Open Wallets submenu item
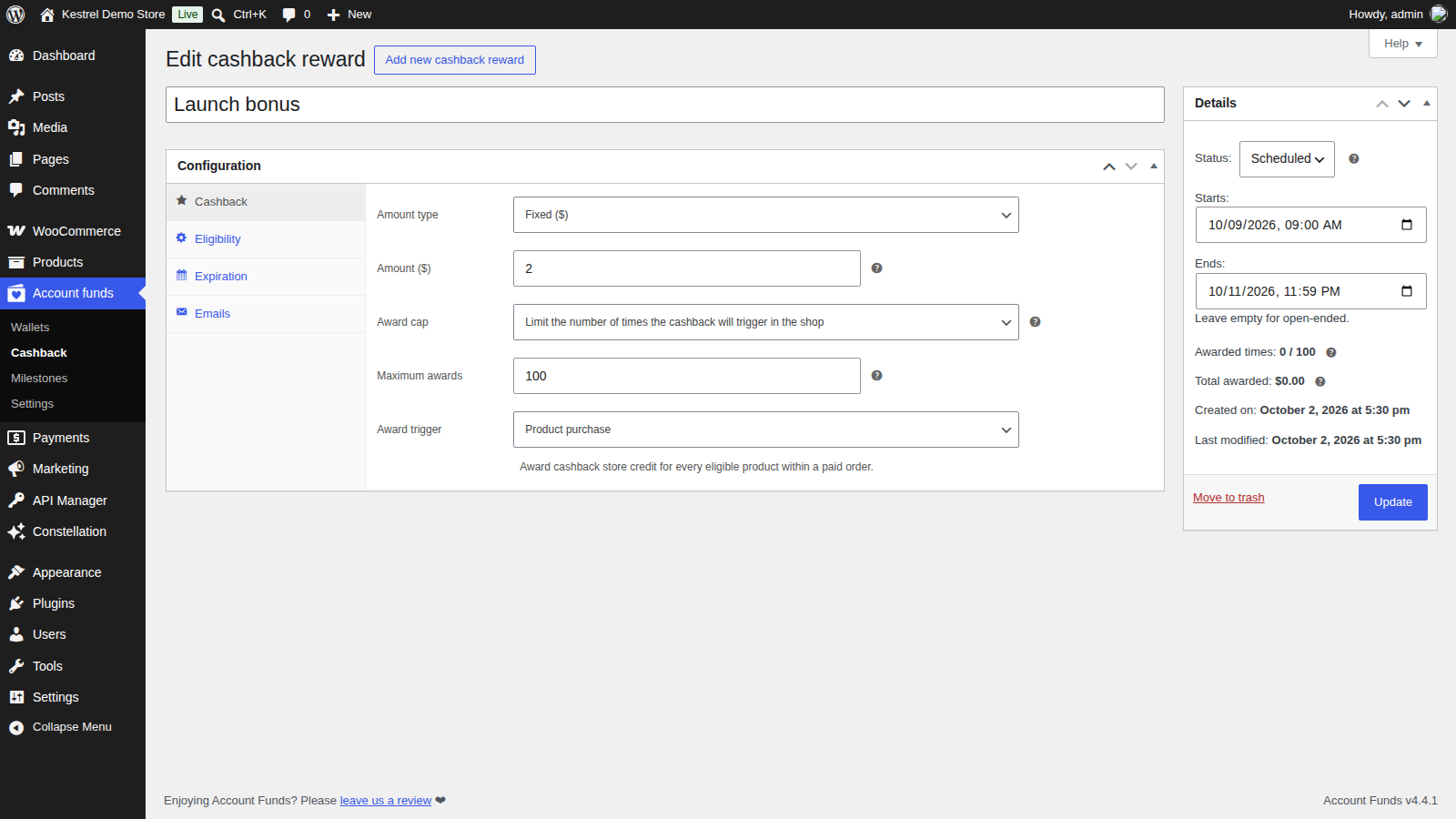1456x819 pixels. [x=73, y=328]
